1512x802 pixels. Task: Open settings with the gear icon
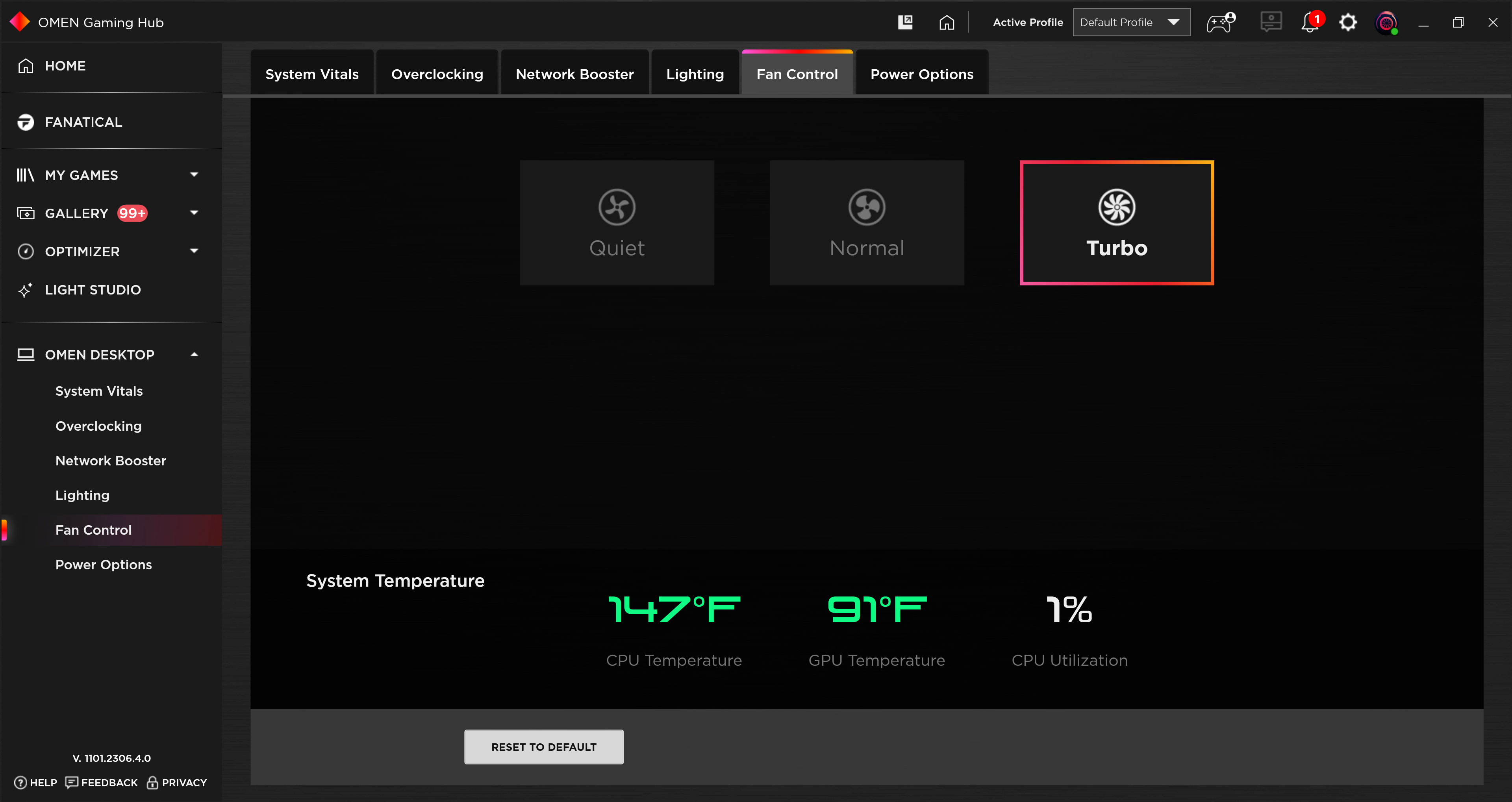click(x=1348, y=22)
